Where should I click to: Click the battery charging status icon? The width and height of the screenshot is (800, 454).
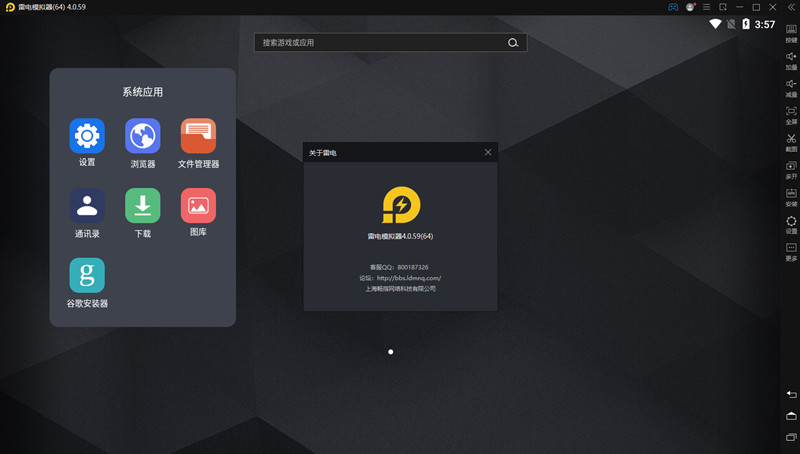(746, 24)
